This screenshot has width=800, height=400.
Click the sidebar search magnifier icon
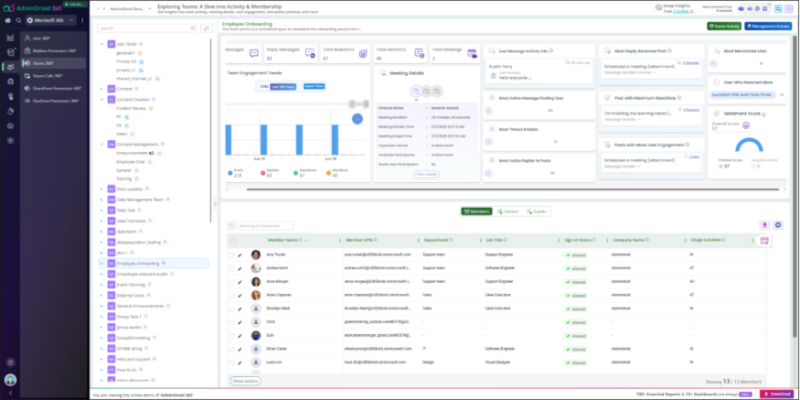[18, 20]
